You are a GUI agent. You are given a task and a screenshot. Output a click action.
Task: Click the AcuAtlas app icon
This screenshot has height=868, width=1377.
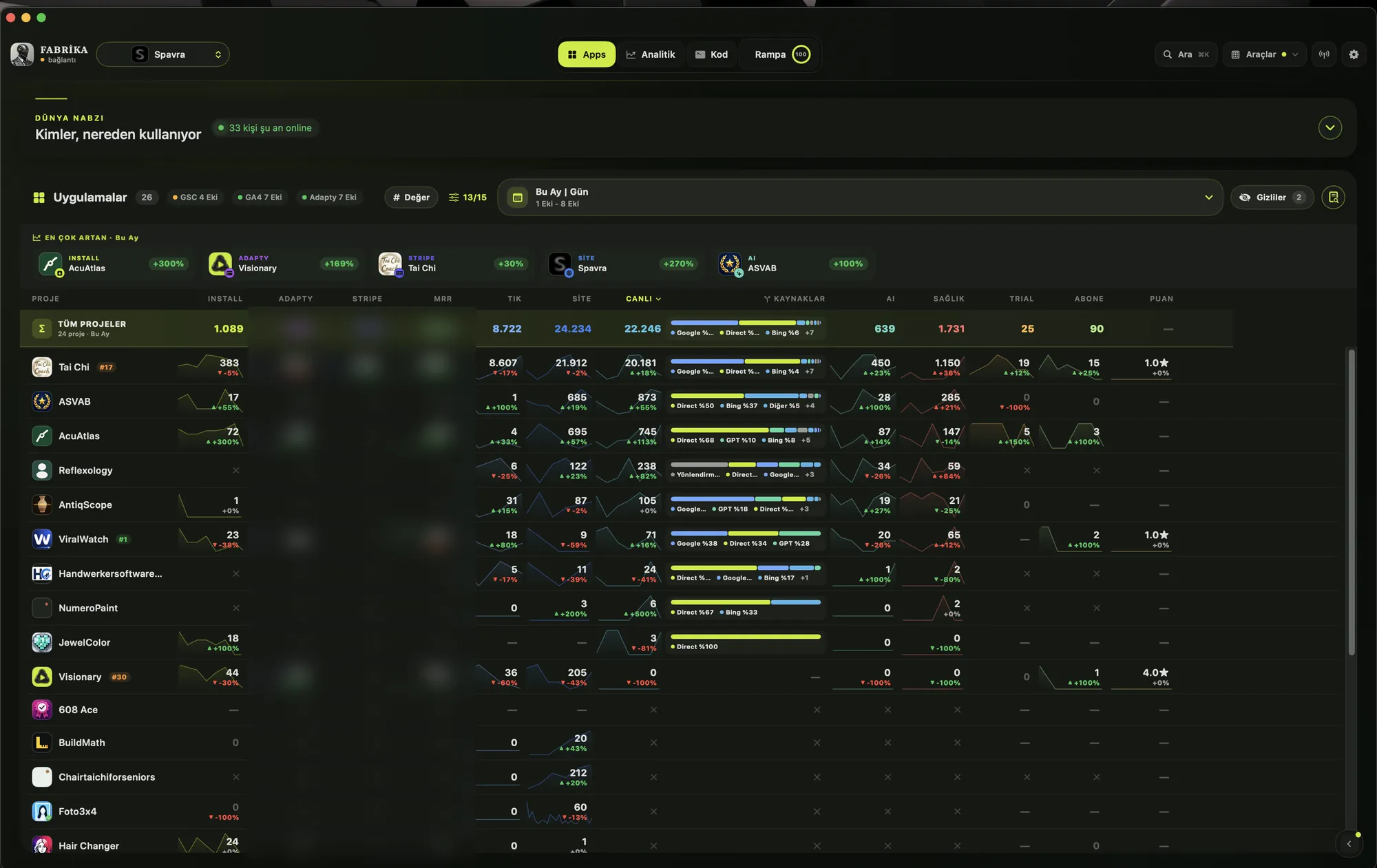[x=42, y=436]
